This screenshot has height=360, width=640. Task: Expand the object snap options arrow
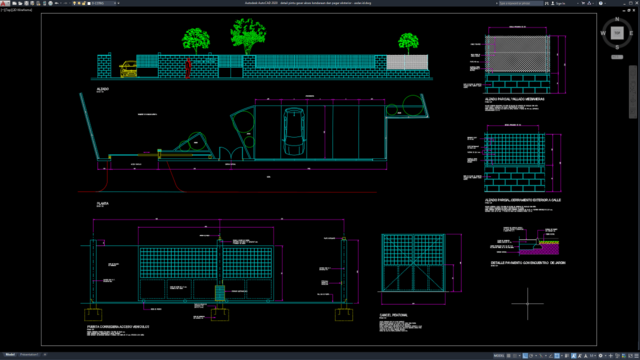coord(562,356)
